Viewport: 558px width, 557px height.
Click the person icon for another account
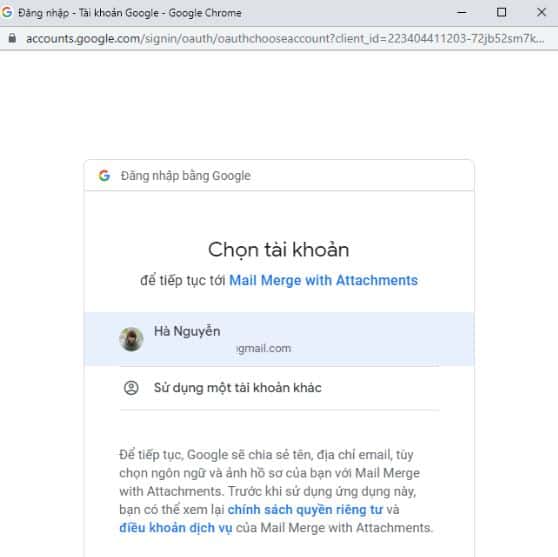131,388
